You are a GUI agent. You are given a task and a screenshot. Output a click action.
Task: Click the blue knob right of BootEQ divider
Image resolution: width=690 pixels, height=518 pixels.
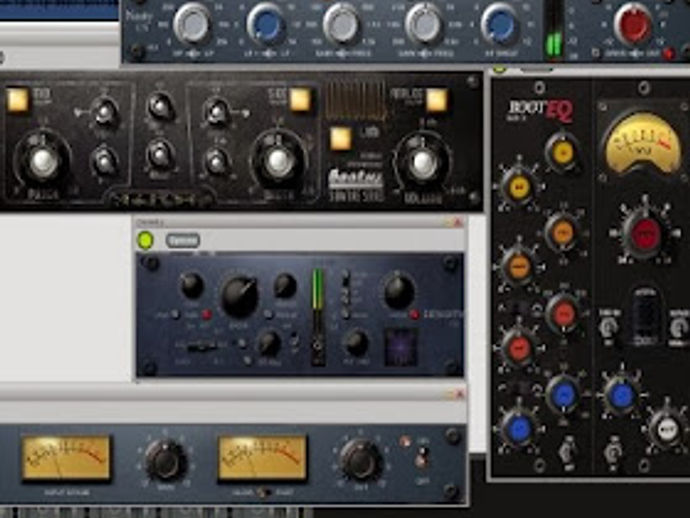[x=620, y=394]
